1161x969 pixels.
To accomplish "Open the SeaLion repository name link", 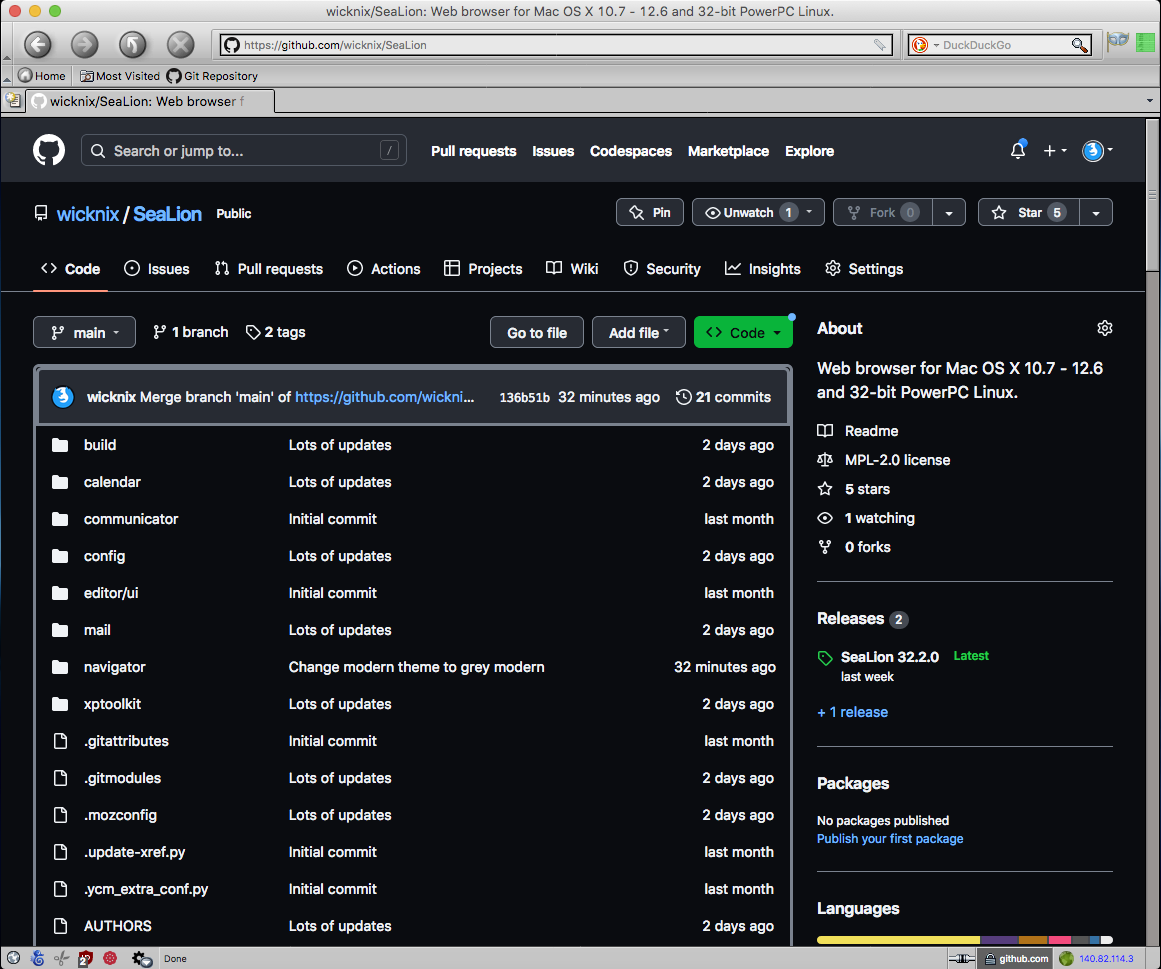I will coord(167,214).
